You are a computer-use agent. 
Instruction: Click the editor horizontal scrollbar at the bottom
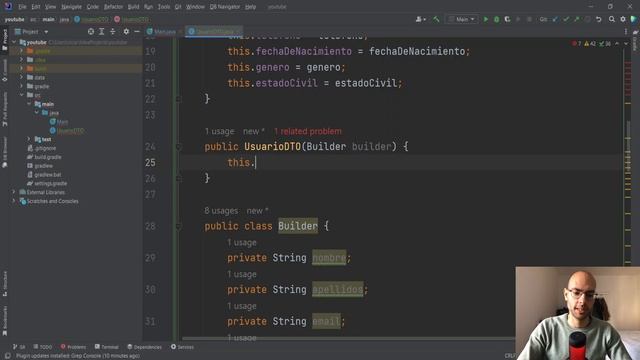(348, 339)
